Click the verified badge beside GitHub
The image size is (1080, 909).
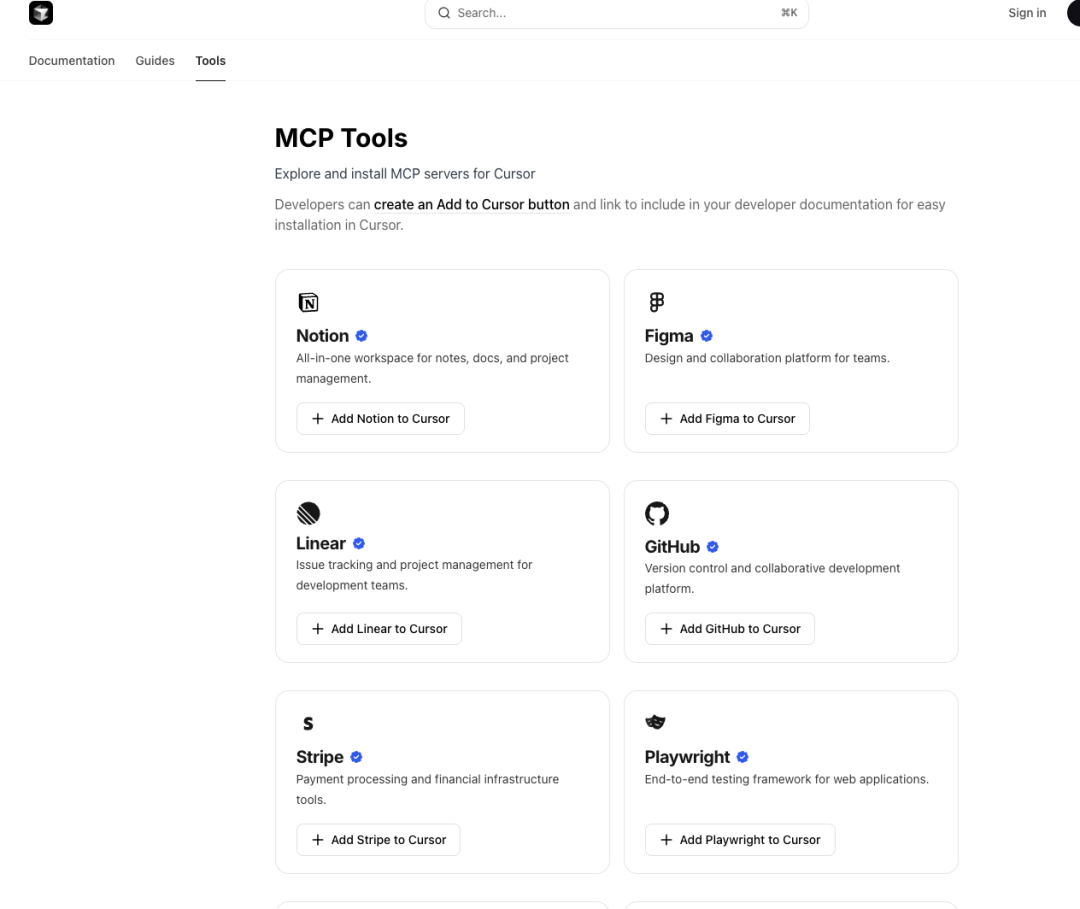[x=713, y=547]
